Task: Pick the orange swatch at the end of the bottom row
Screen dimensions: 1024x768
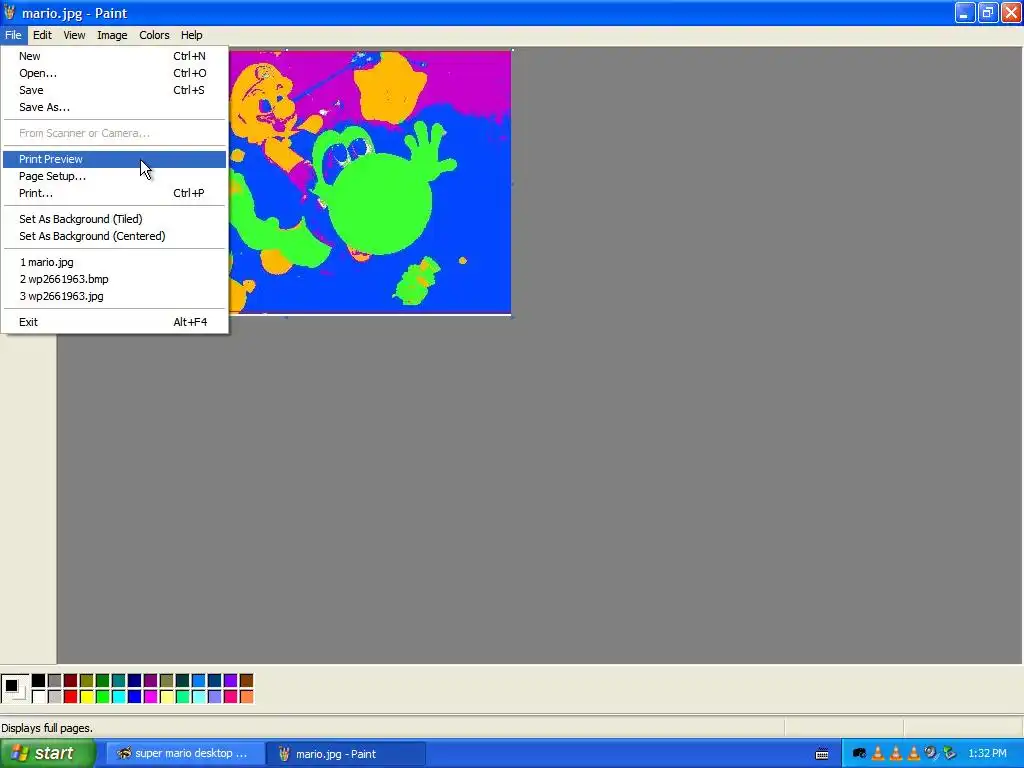Action: click(246, 697)
